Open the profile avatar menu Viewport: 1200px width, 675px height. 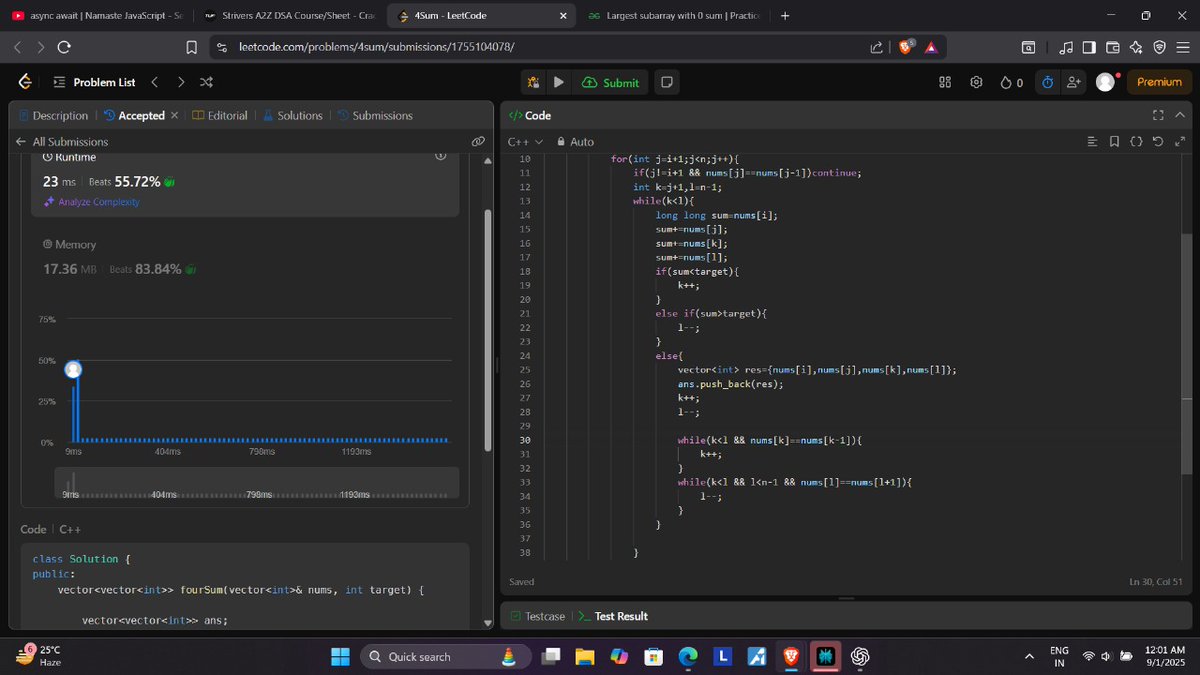(x=1105, y=82)
